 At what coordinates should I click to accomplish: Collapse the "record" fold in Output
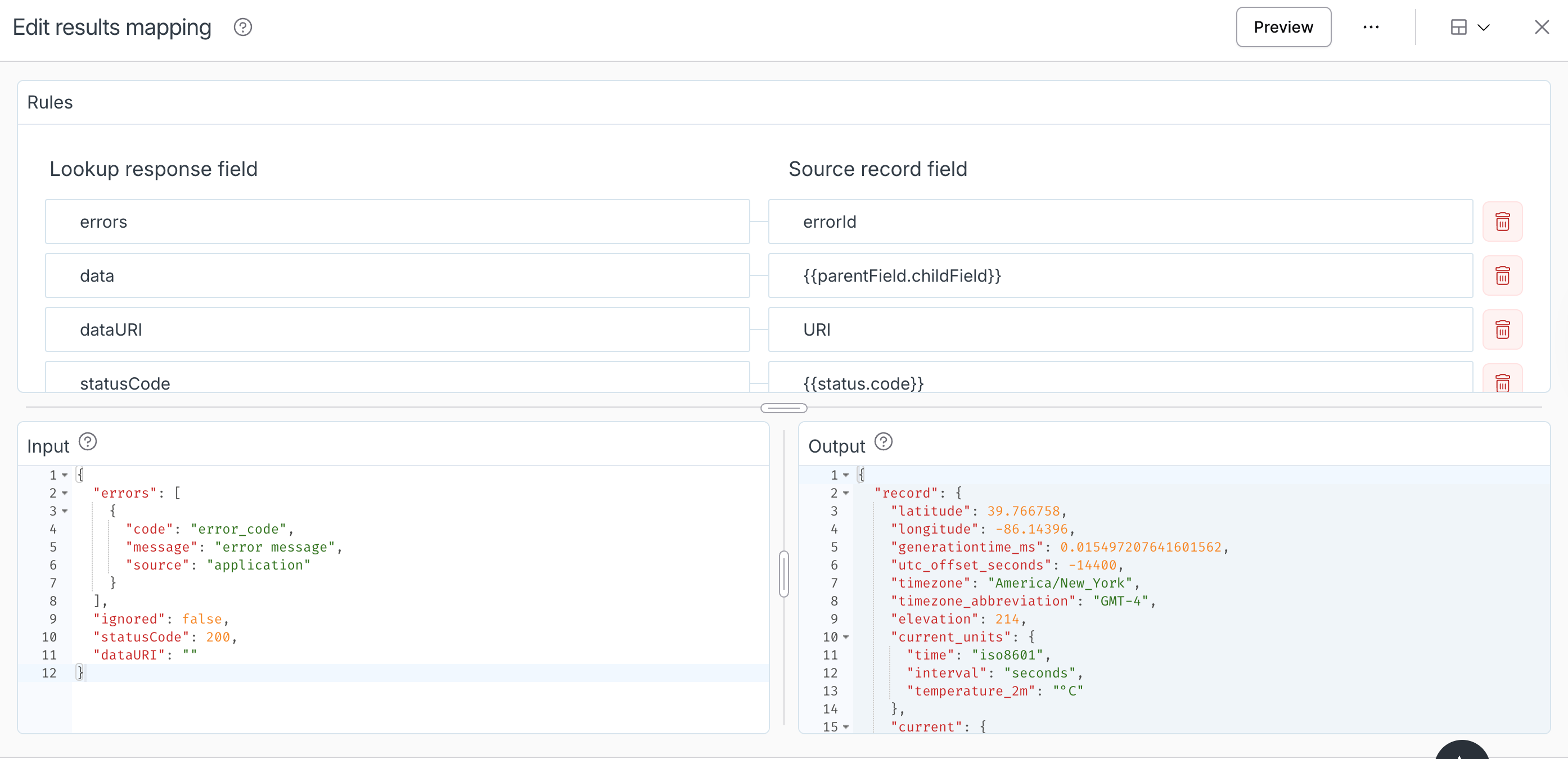pos(845,494)
